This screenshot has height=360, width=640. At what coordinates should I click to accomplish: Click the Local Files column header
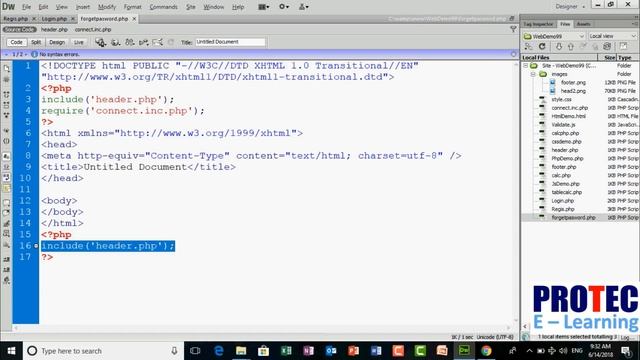[559, 58]
